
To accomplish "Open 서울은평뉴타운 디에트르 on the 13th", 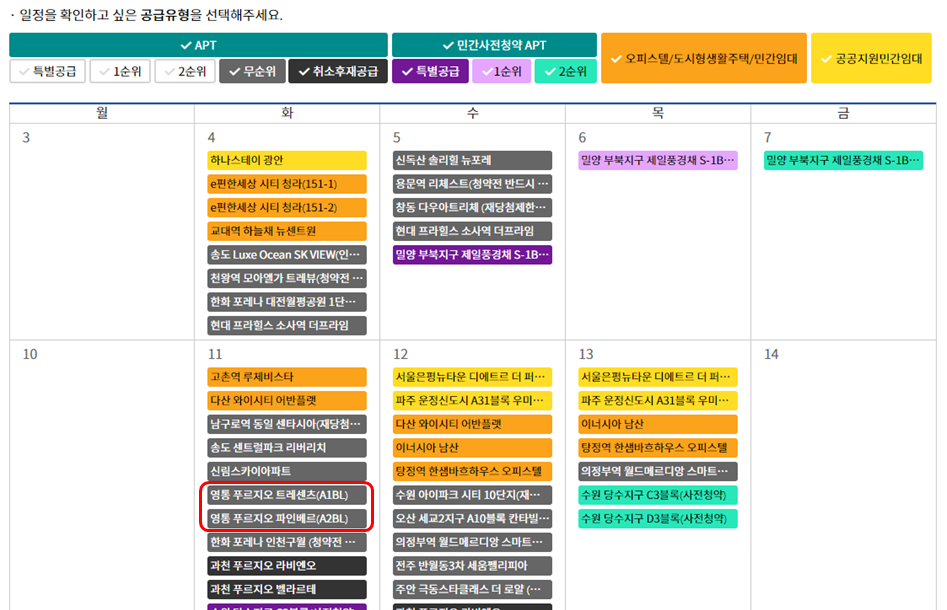I will (x=658, y=377).
